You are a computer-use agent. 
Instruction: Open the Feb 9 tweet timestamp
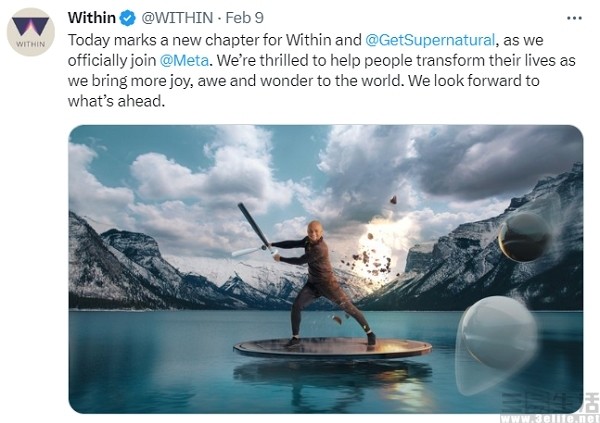(x=244, y=18)
